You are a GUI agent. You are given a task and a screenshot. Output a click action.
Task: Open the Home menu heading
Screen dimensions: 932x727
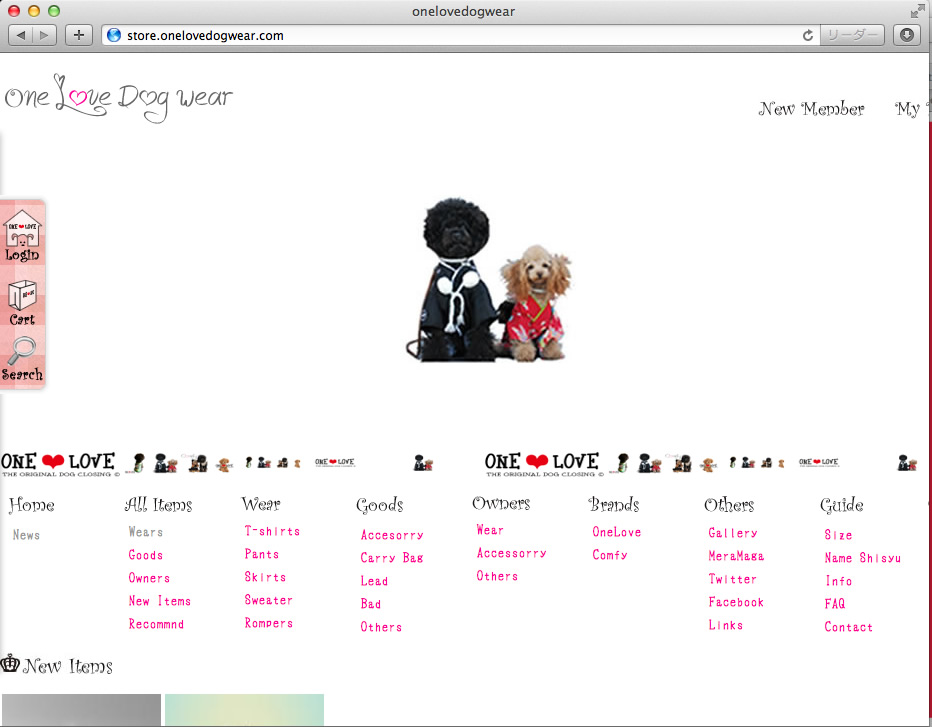point(32,505)
